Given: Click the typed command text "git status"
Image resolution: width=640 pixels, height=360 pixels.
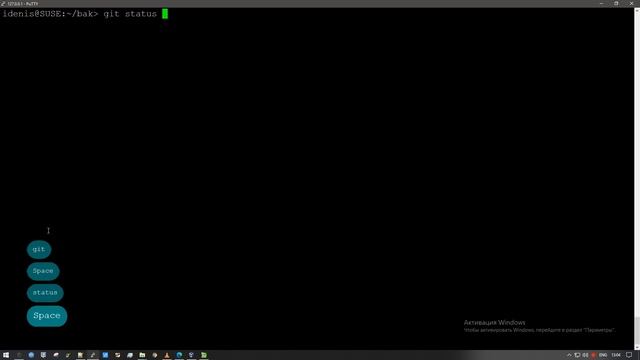Looking at the screenshot, I should (130, 14).
